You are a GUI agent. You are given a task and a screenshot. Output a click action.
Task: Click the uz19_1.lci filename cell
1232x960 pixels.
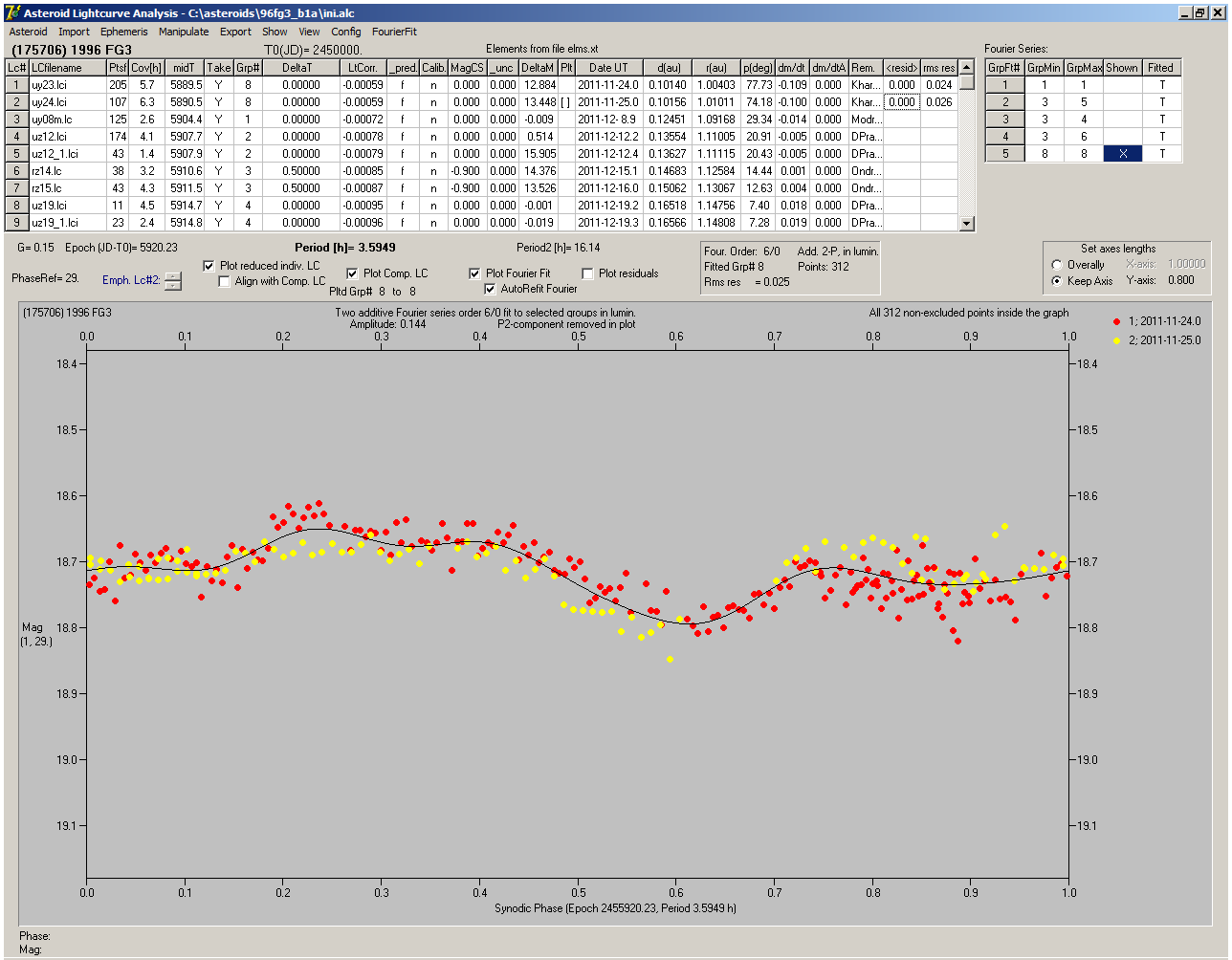click(68, 223)
